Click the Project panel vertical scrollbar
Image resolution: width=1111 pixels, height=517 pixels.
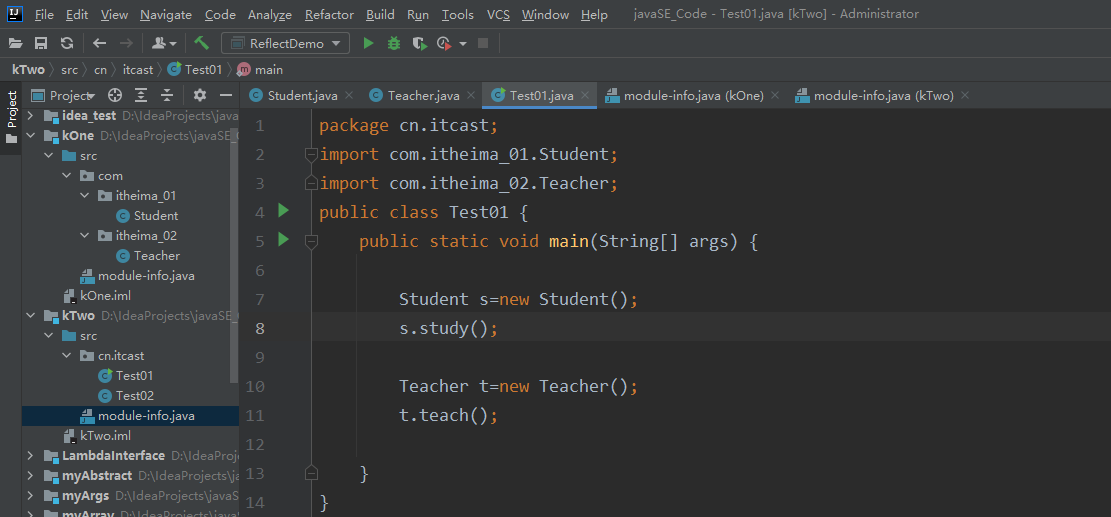(235, 255)
